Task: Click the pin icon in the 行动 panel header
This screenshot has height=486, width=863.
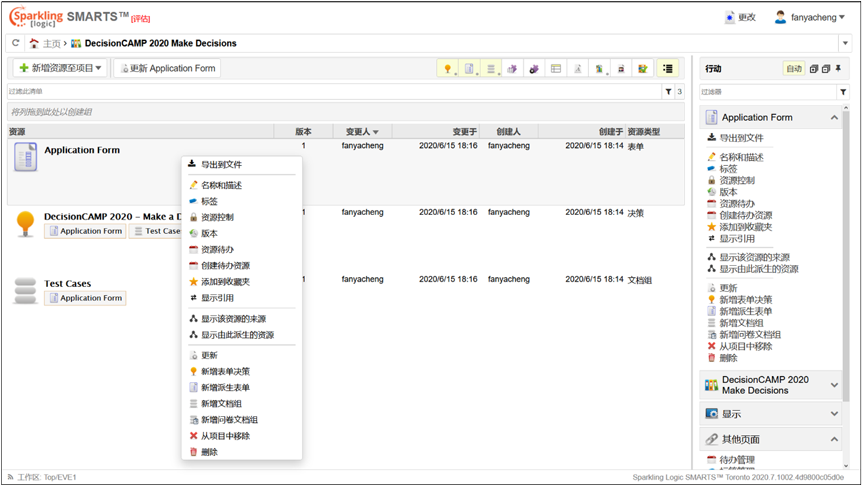Action: click(839, 69)
